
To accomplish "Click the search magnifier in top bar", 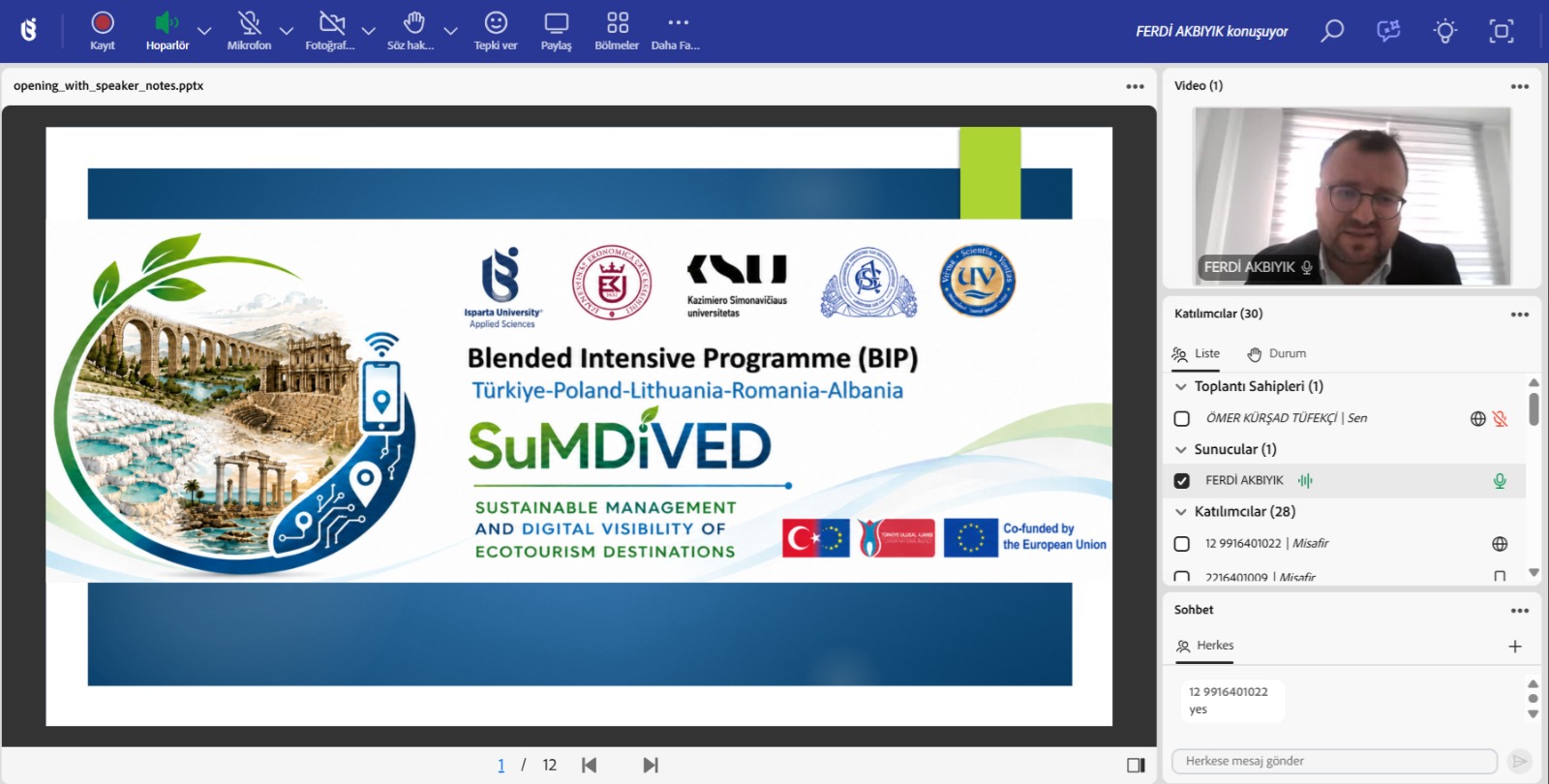I will 1332,31.
